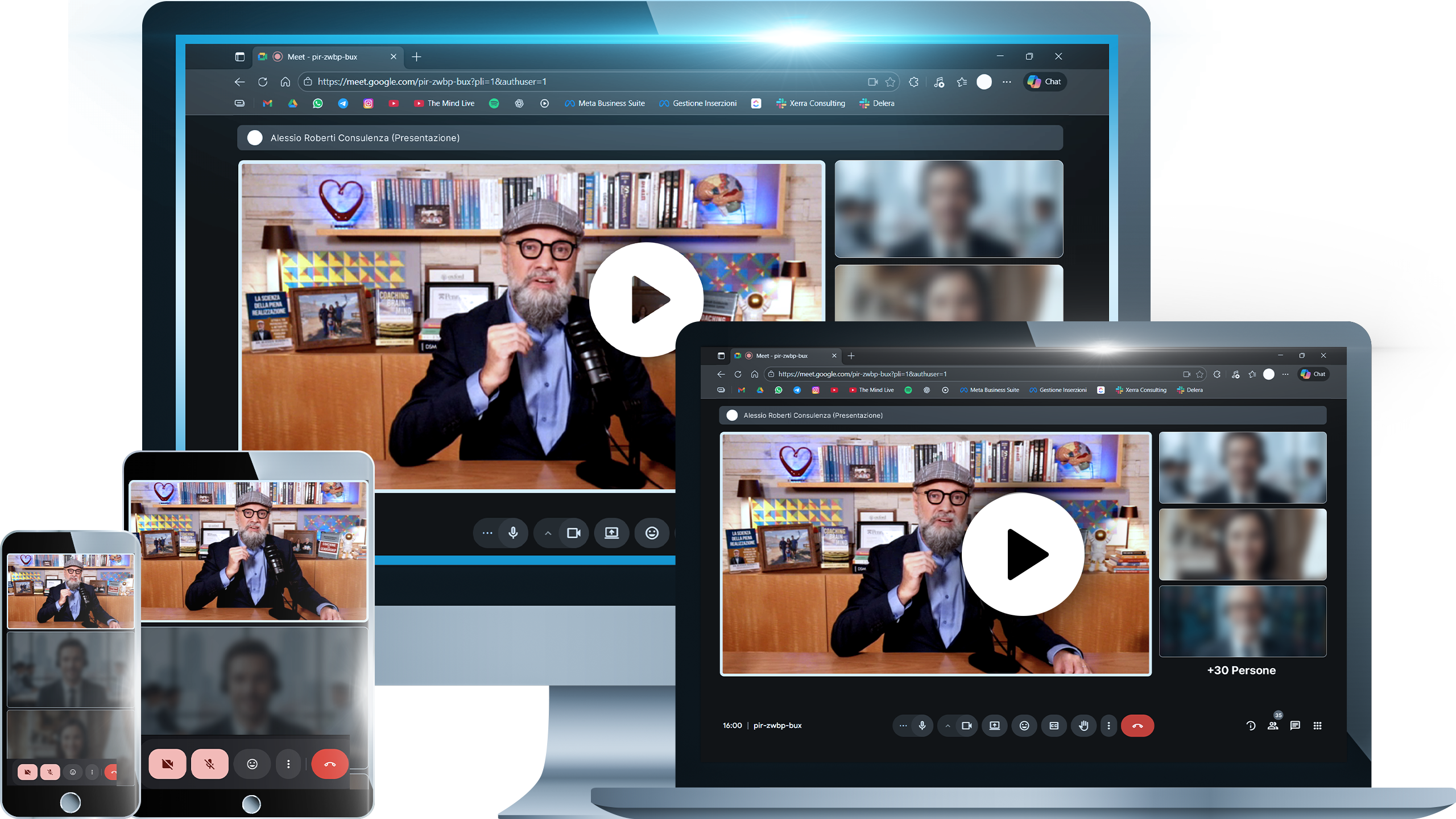The image size is (1456, 819).
Task: Turn on captions in laptop Meet toolbar
Action: coord(1053,725)
